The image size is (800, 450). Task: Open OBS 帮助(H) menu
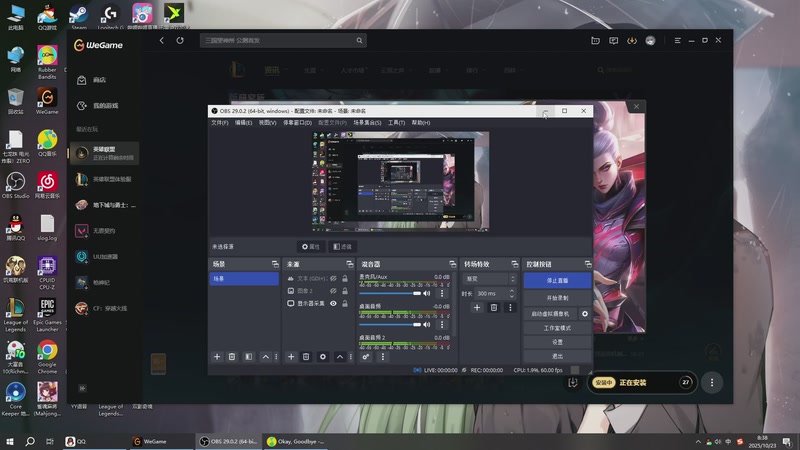[421, 123]
